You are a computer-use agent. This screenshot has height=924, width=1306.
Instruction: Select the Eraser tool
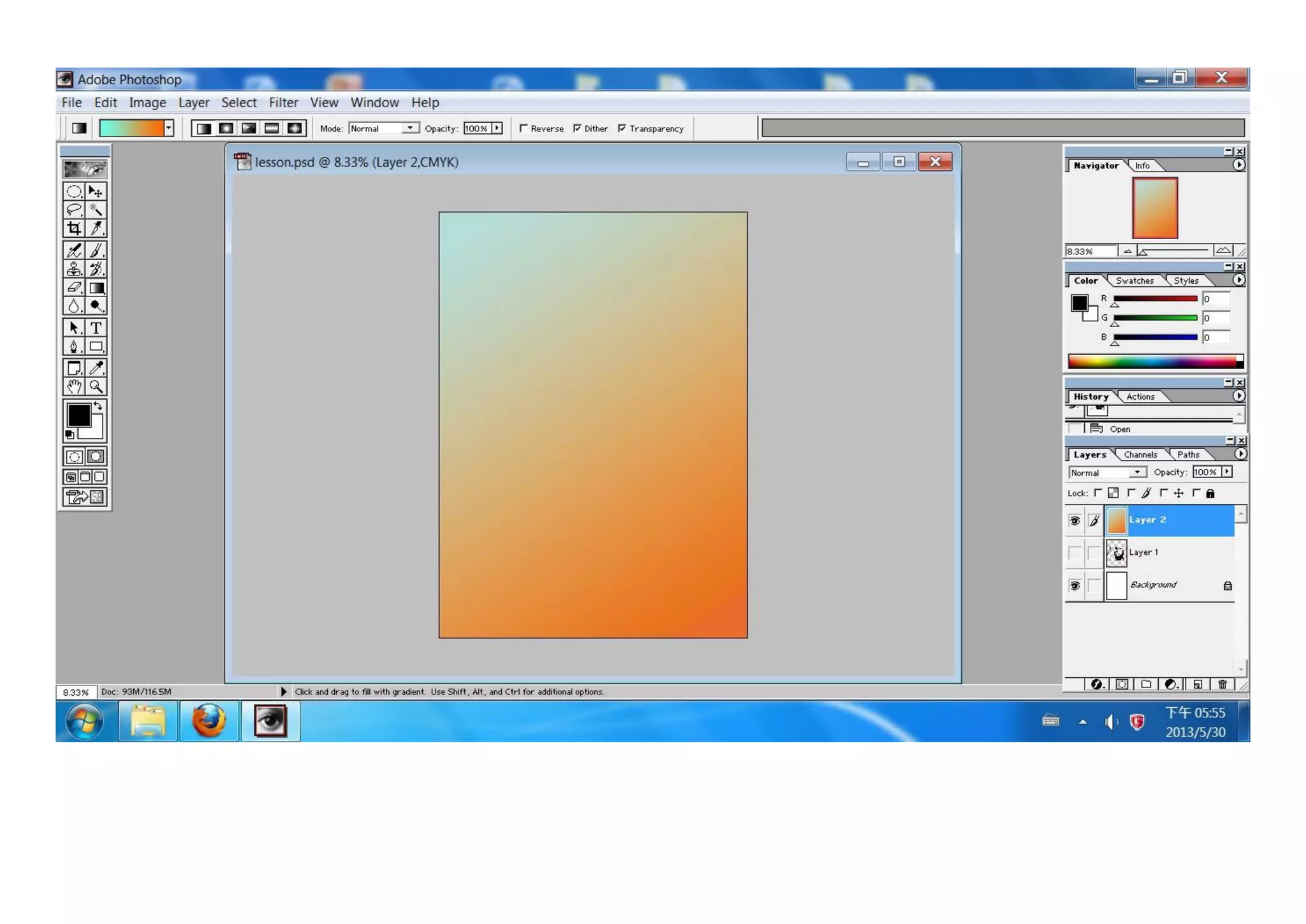pos(74,288)
